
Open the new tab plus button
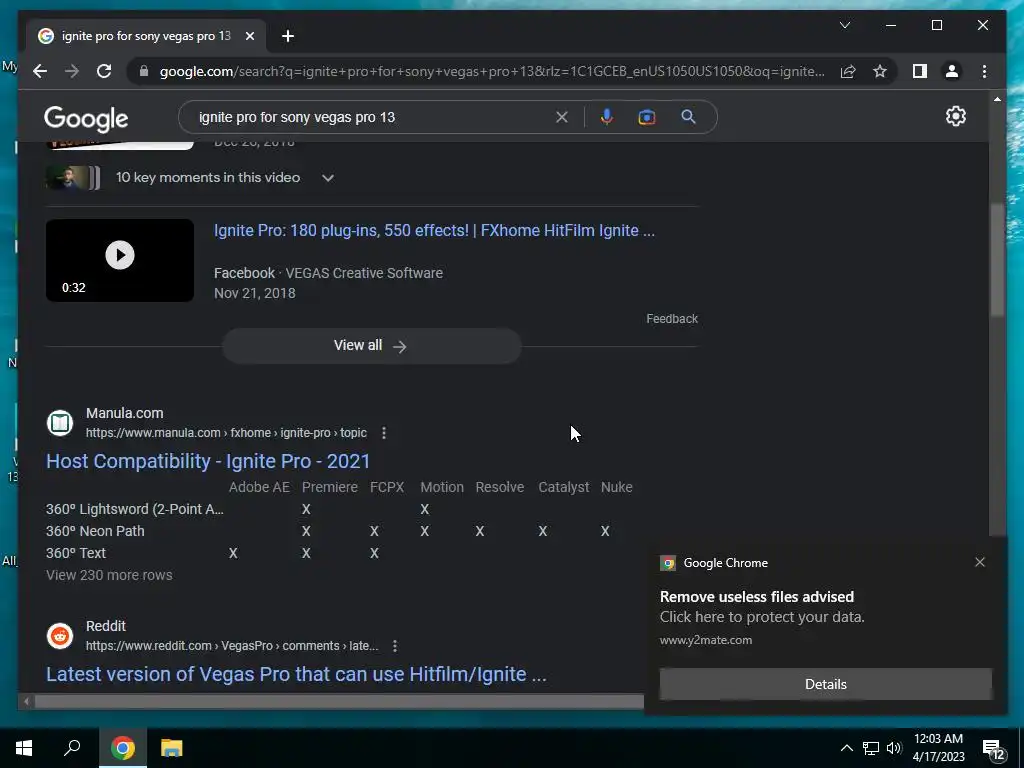pos(288,36)
